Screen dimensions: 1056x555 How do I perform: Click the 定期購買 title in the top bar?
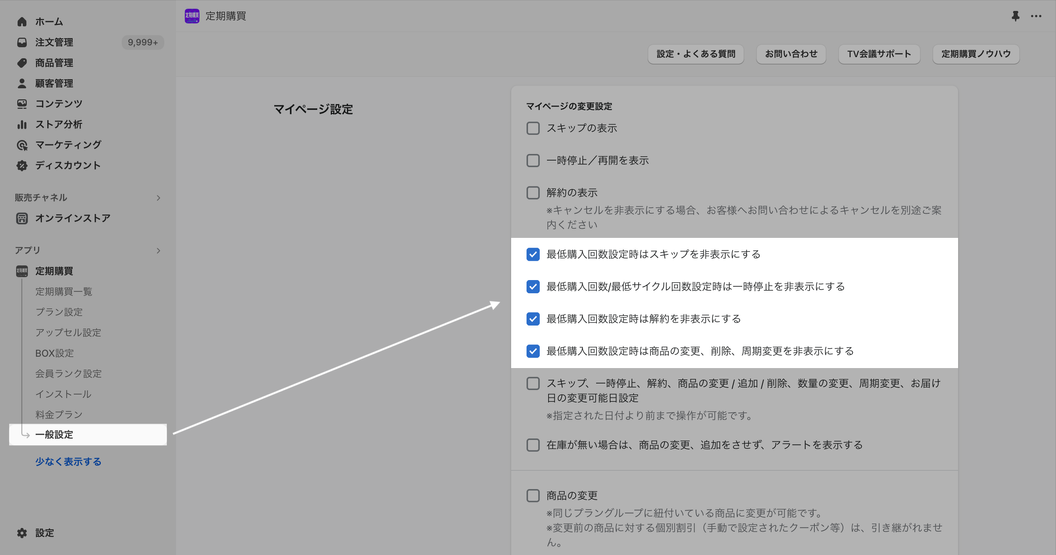coord(226,16)
